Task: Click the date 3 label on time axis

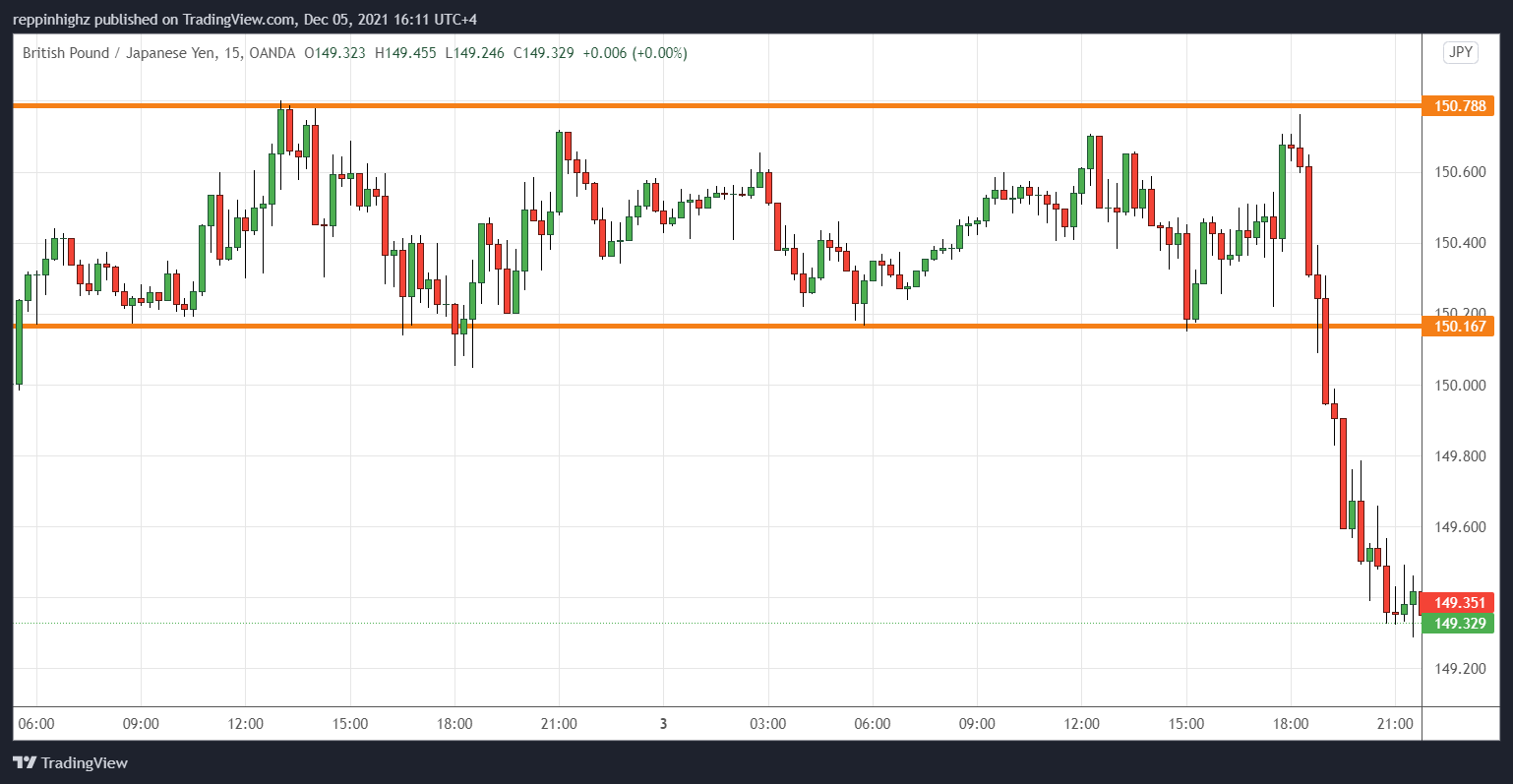Action: (x=663, y=723)
